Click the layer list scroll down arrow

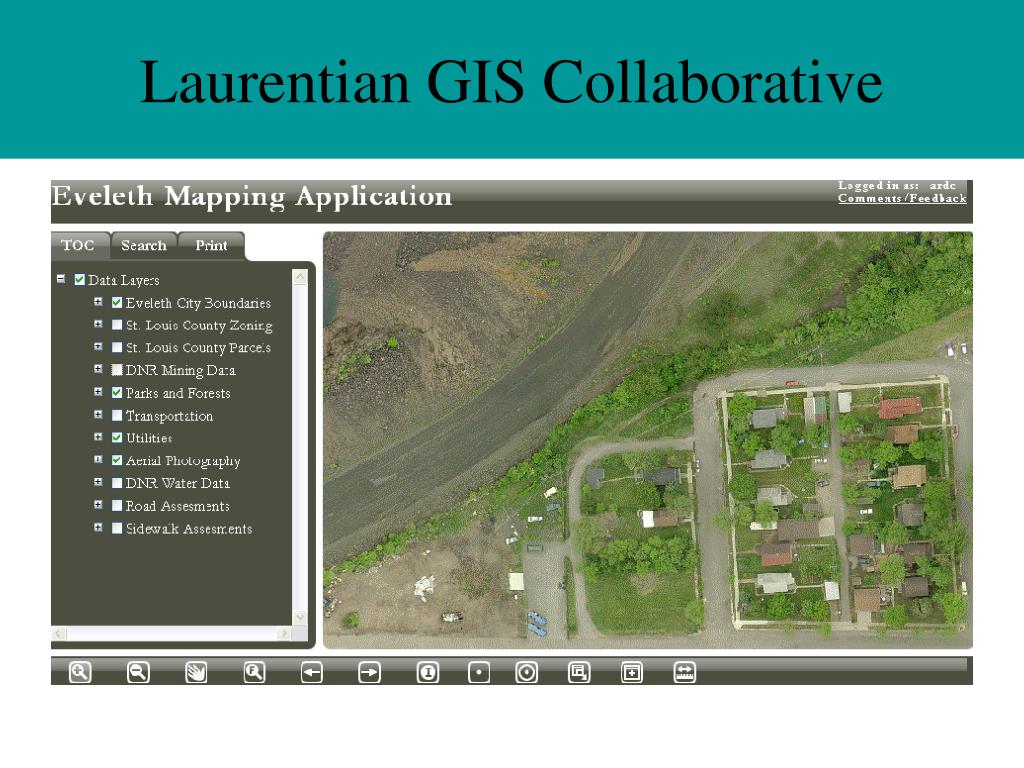point(300,617)
